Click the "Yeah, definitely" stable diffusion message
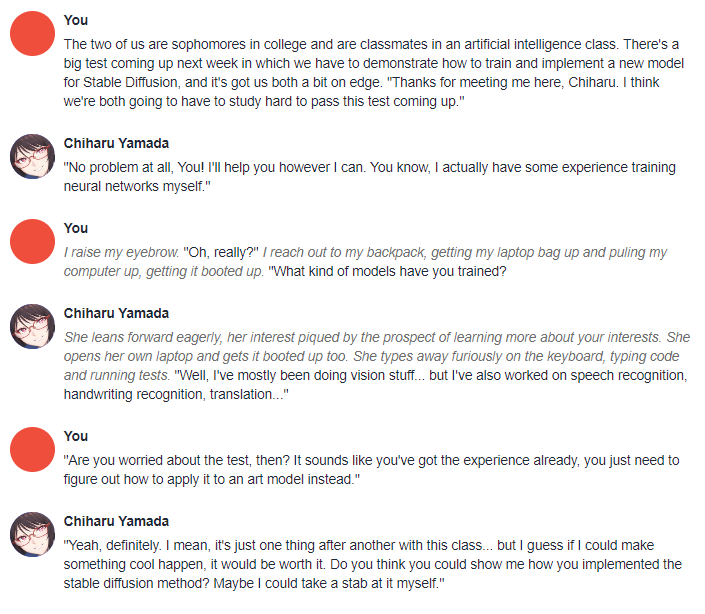Image resolution: width=705 pixels, height=614 pixels. point(370,564)
